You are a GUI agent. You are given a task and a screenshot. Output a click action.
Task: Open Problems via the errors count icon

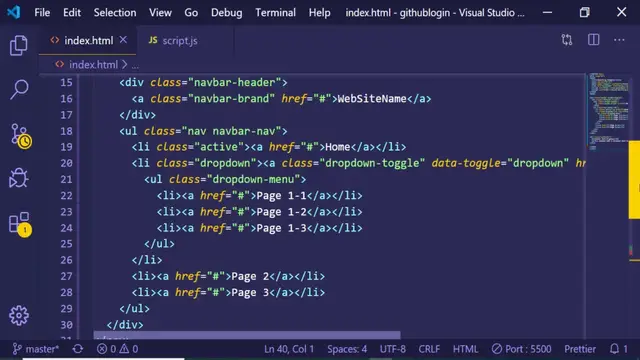[107, 349]
